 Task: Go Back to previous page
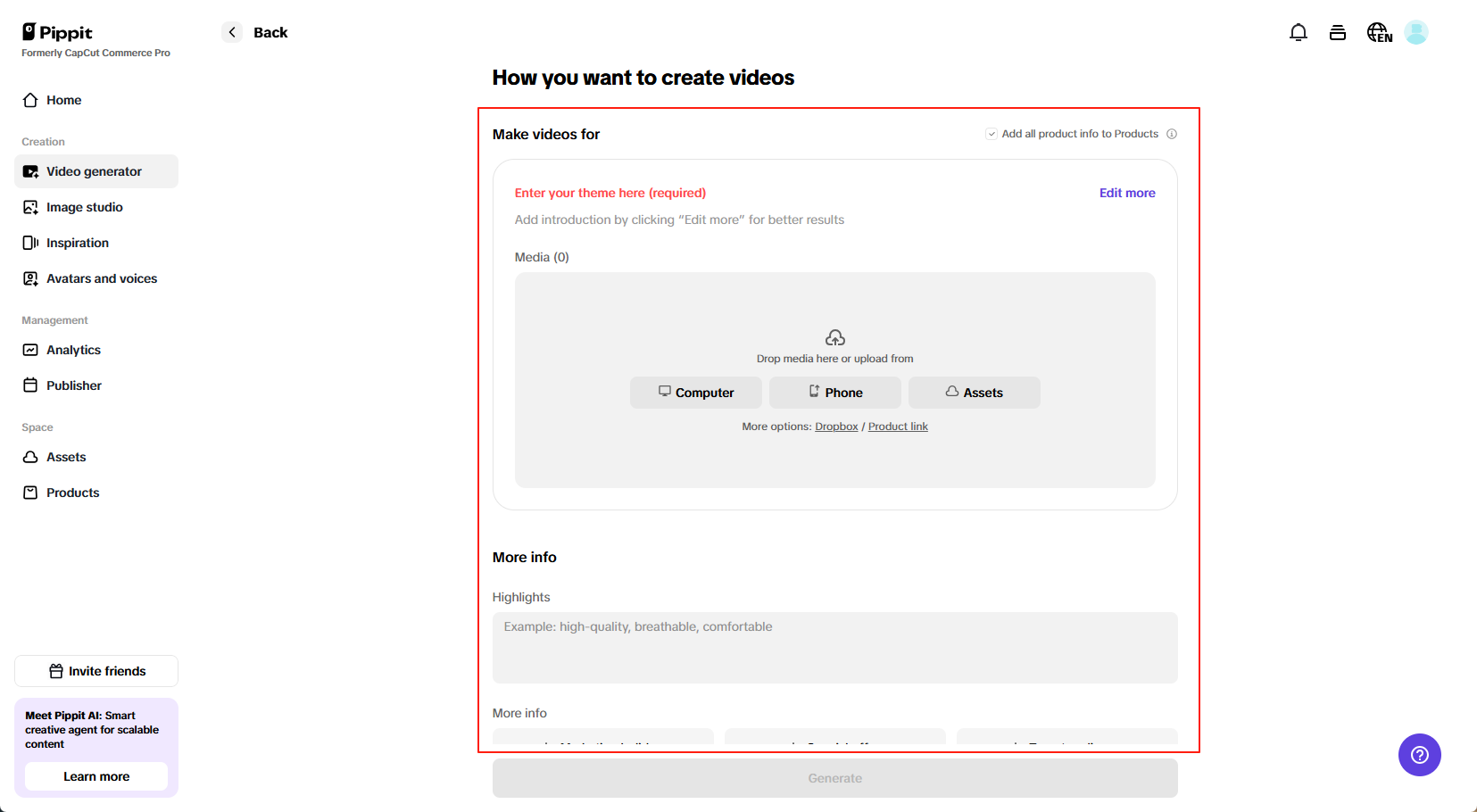click(x=254, y=32)
